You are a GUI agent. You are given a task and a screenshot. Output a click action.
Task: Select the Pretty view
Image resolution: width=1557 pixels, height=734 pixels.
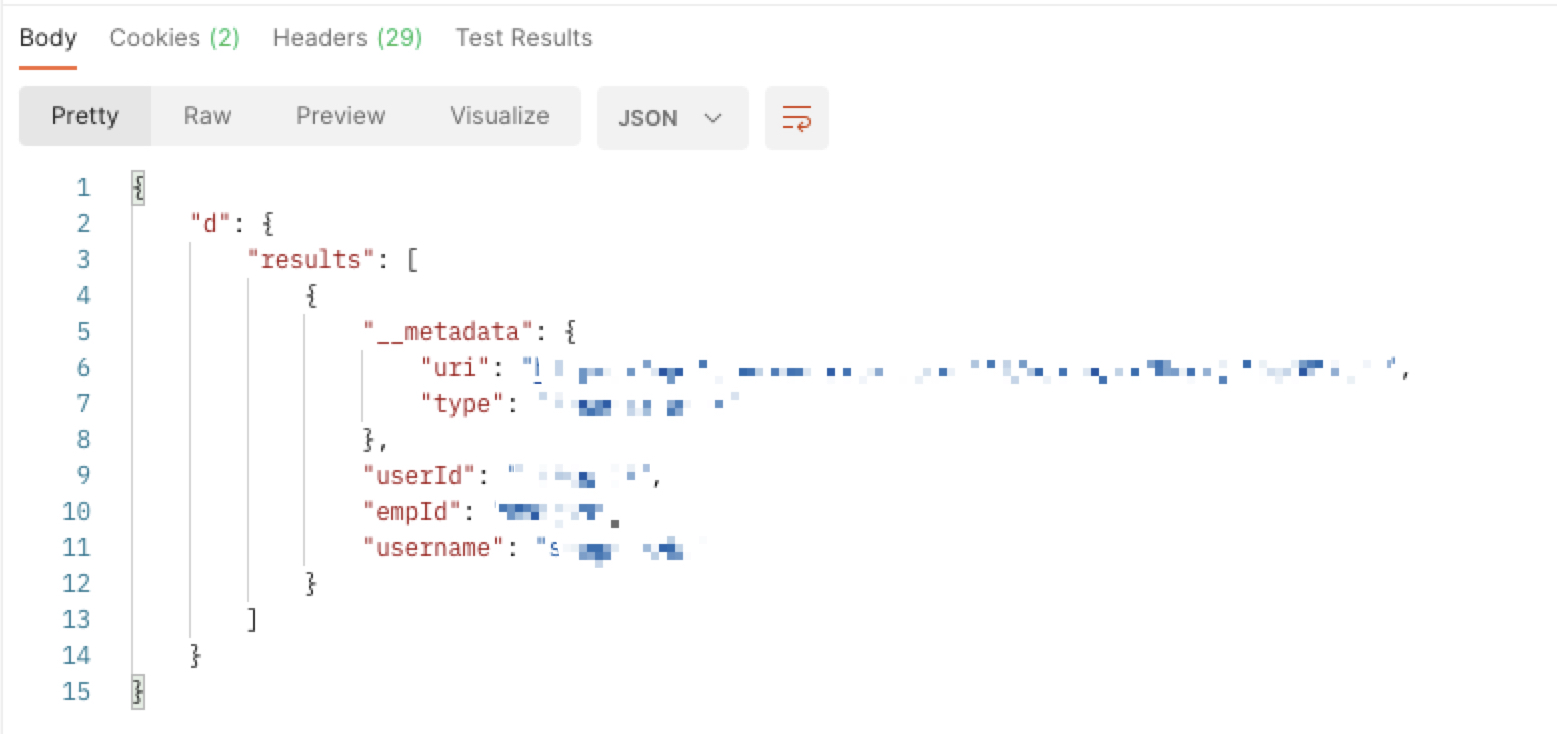84,116
